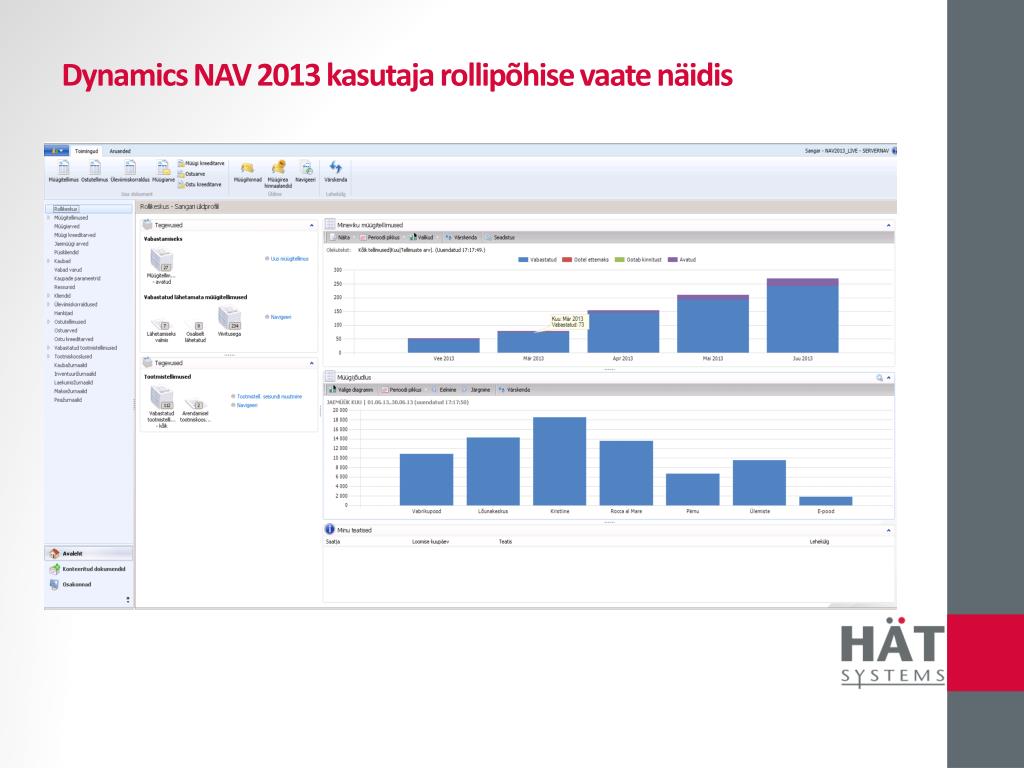Switch to the Toimingud ribbon tab
The image size is (1024, 768).
[x=86, y=151]
